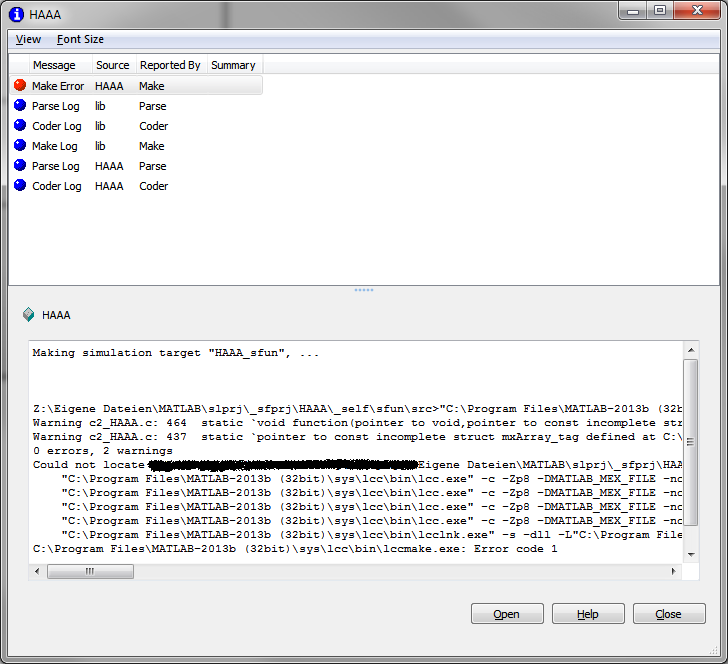
Task: Click the HAAA chart icon above log
Action: coord(28,315)
